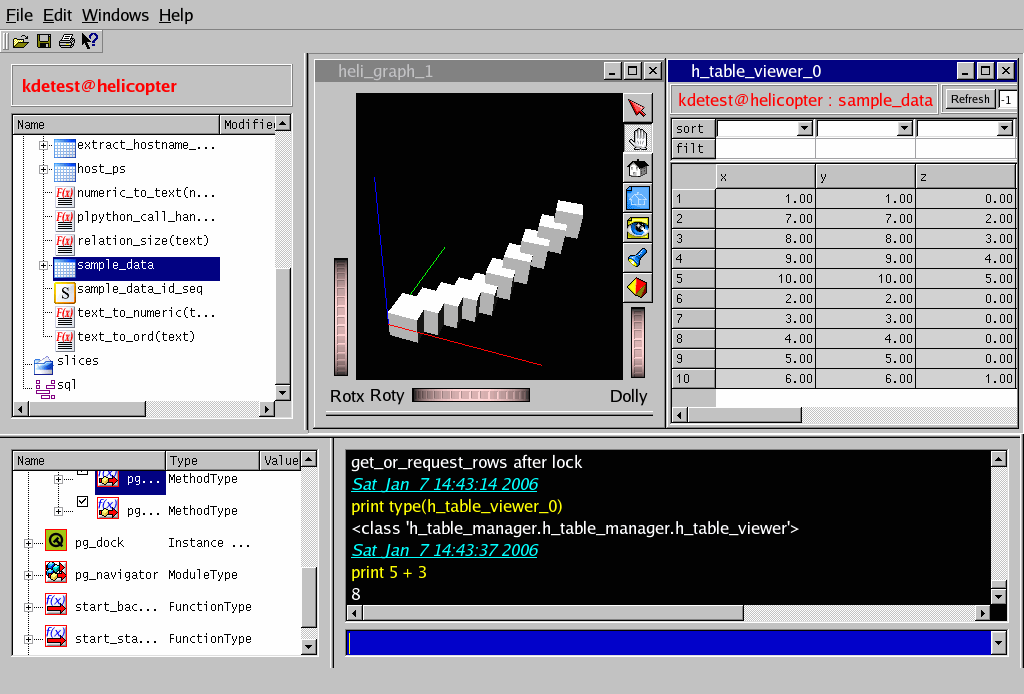Activate the hand pan tool
The image size is (1024, 694).
(x=637, y=138)
